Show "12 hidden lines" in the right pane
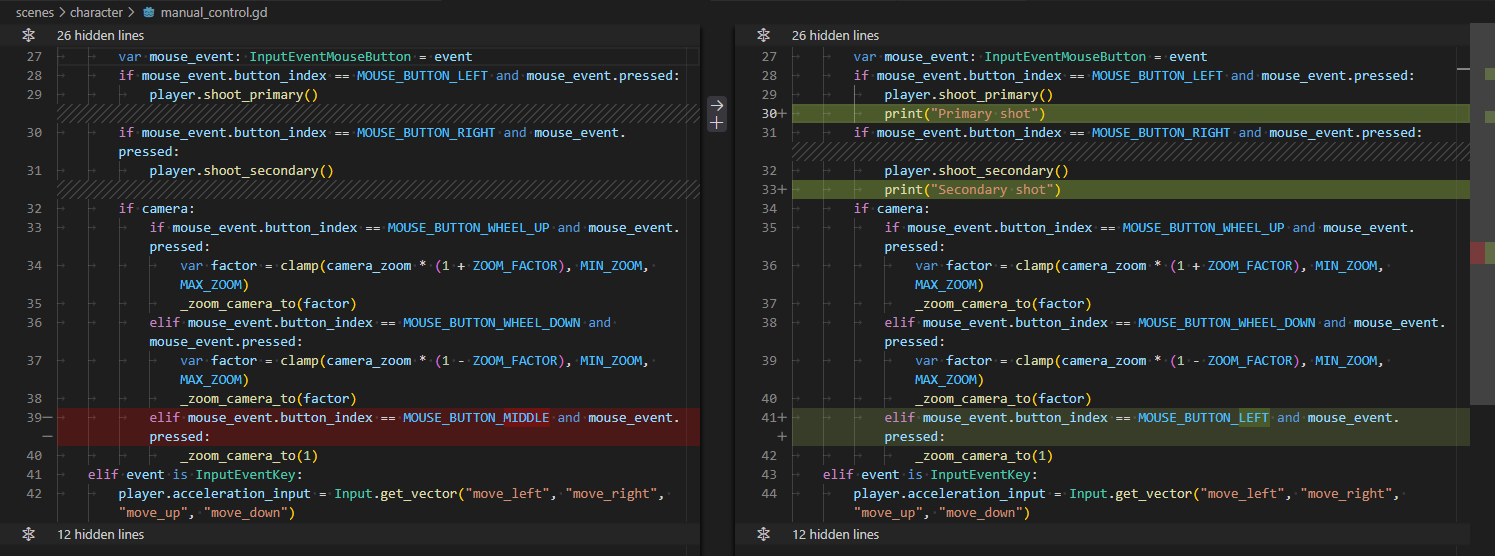Image resolution: width=1495 pixels, height=556 pixels. coord(835,534)
